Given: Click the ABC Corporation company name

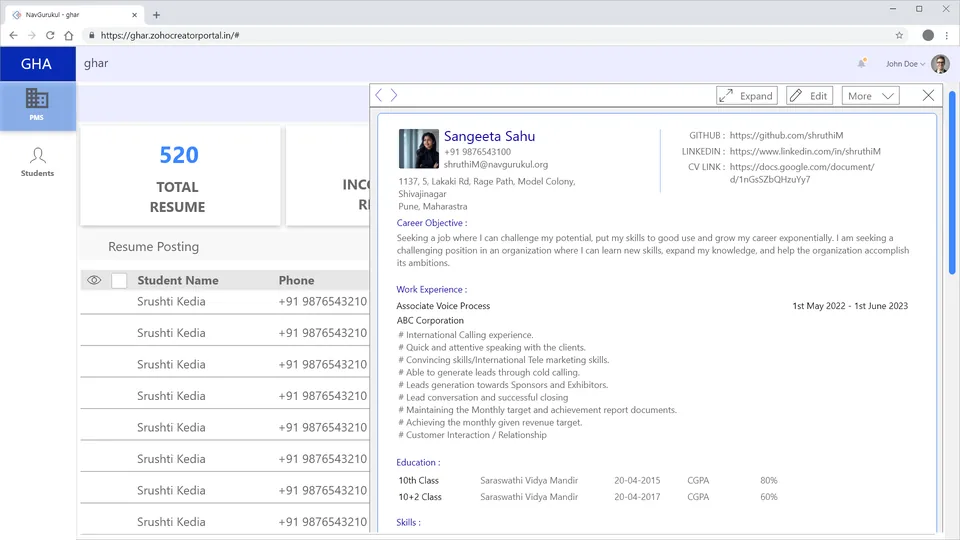Looking at the screenshot, I should click(x=430, y=320).
